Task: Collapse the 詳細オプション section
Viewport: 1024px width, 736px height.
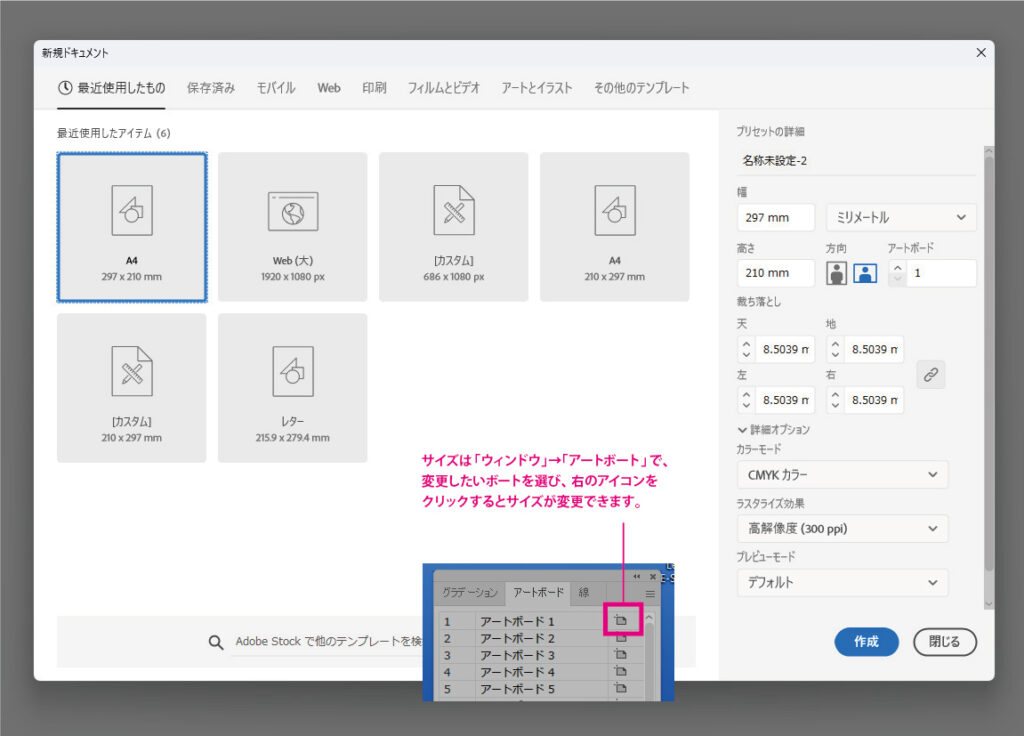Action: [741, 430]
